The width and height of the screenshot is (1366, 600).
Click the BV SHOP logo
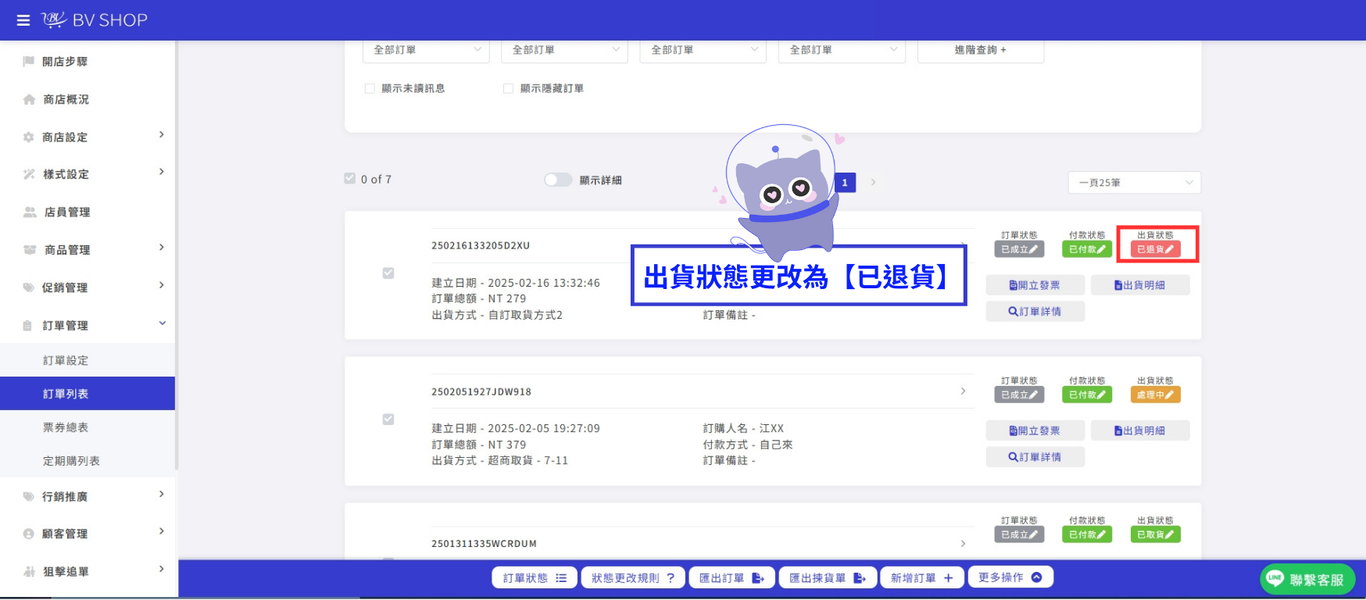coord(95,20)
